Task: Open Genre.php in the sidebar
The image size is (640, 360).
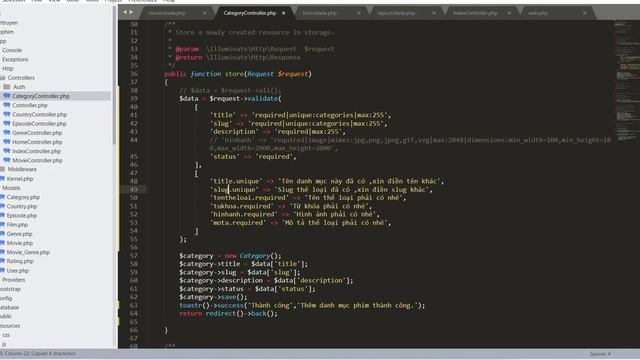Action: coord(19,233)
